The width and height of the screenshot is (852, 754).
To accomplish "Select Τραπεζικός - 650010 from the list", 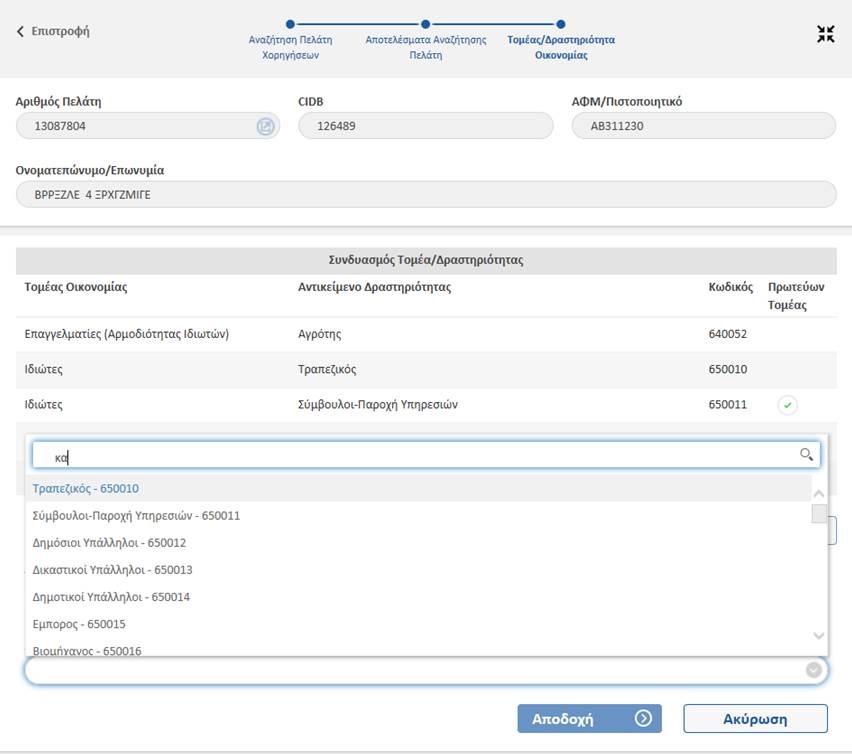I will 86,489.
